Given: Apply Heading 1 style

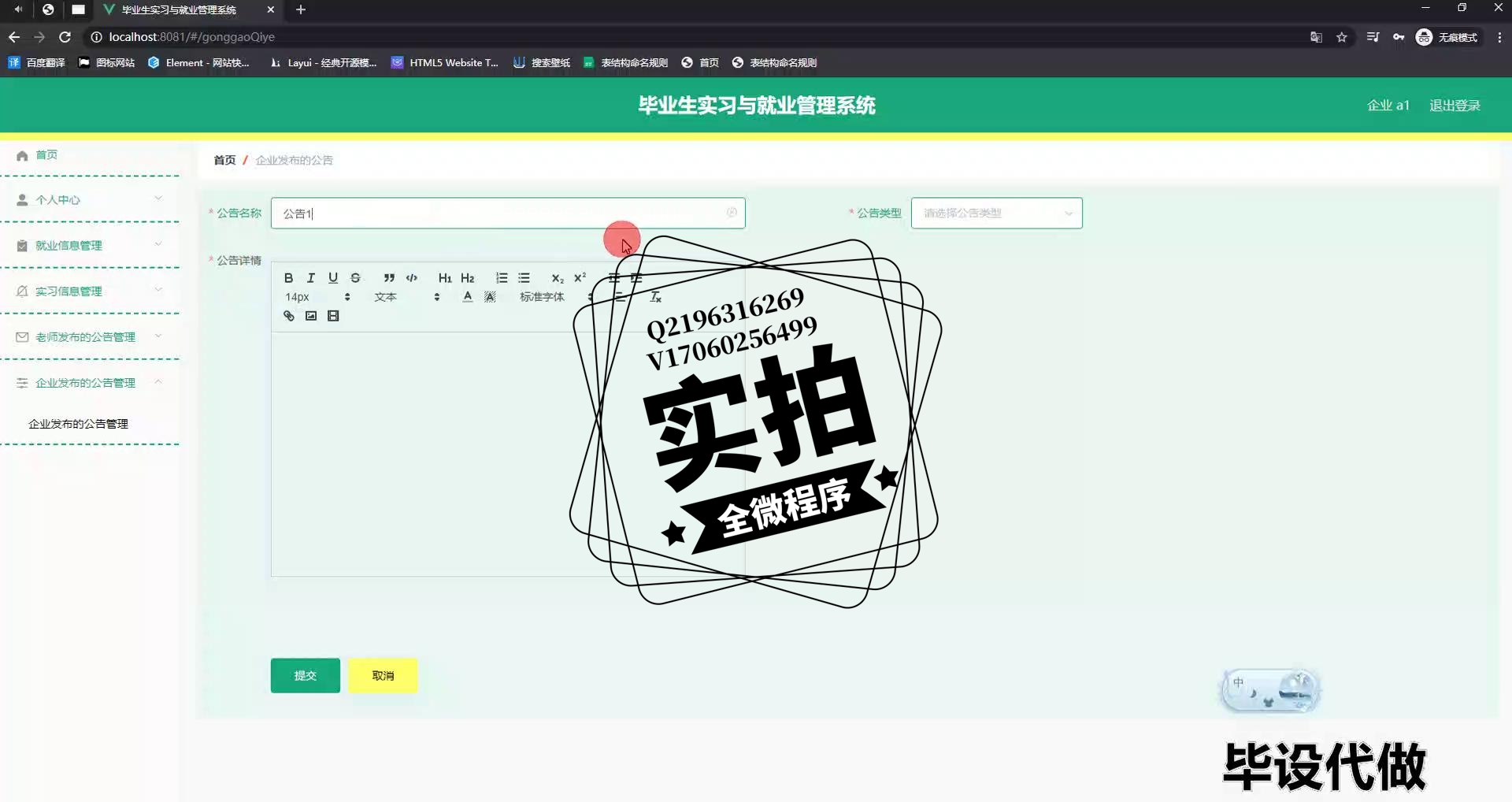Looking at the screenshot, I should 445,278.
